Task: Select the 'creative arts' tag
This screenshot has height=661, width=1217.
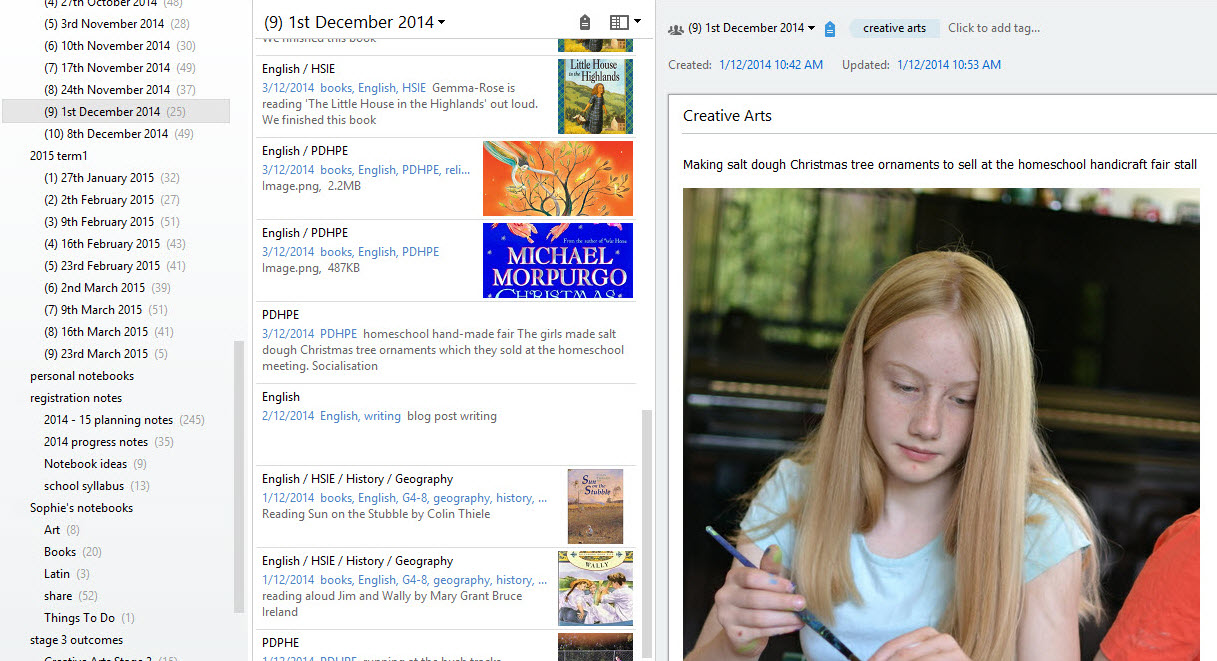Action: click(894, 28)
